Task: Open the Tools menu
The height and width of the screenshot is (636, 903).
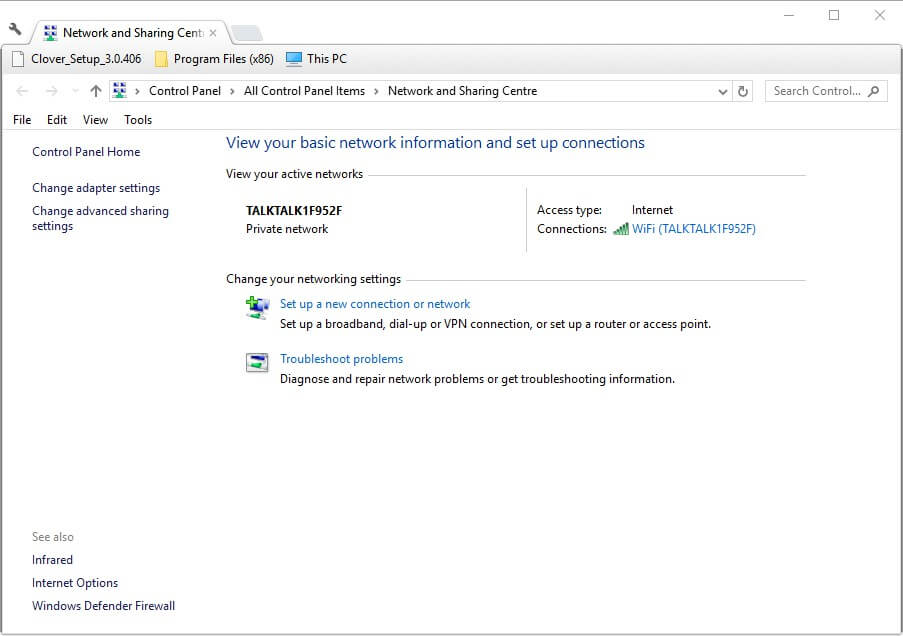Action: point(138,120)
